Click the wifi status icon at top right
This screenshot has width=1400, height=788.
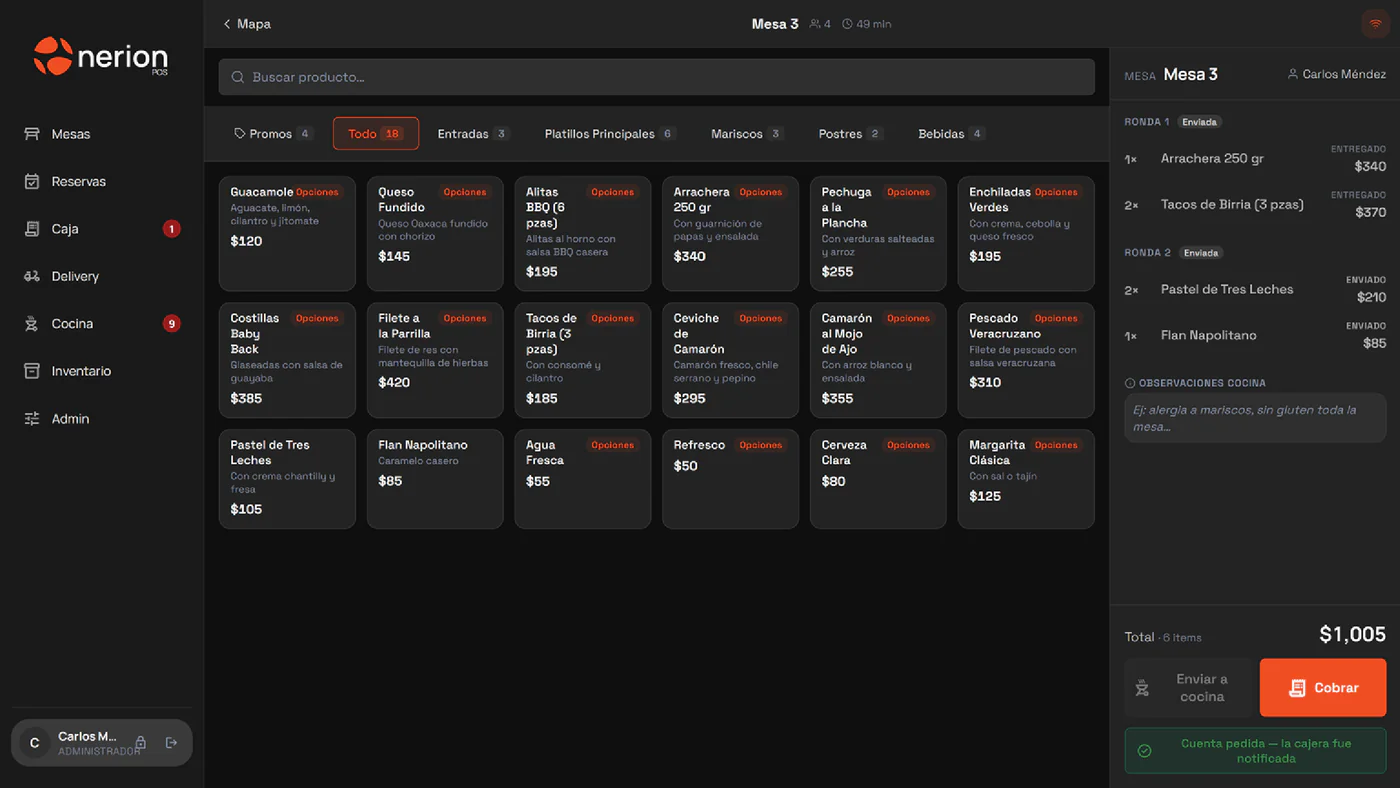click(1376, 24)
